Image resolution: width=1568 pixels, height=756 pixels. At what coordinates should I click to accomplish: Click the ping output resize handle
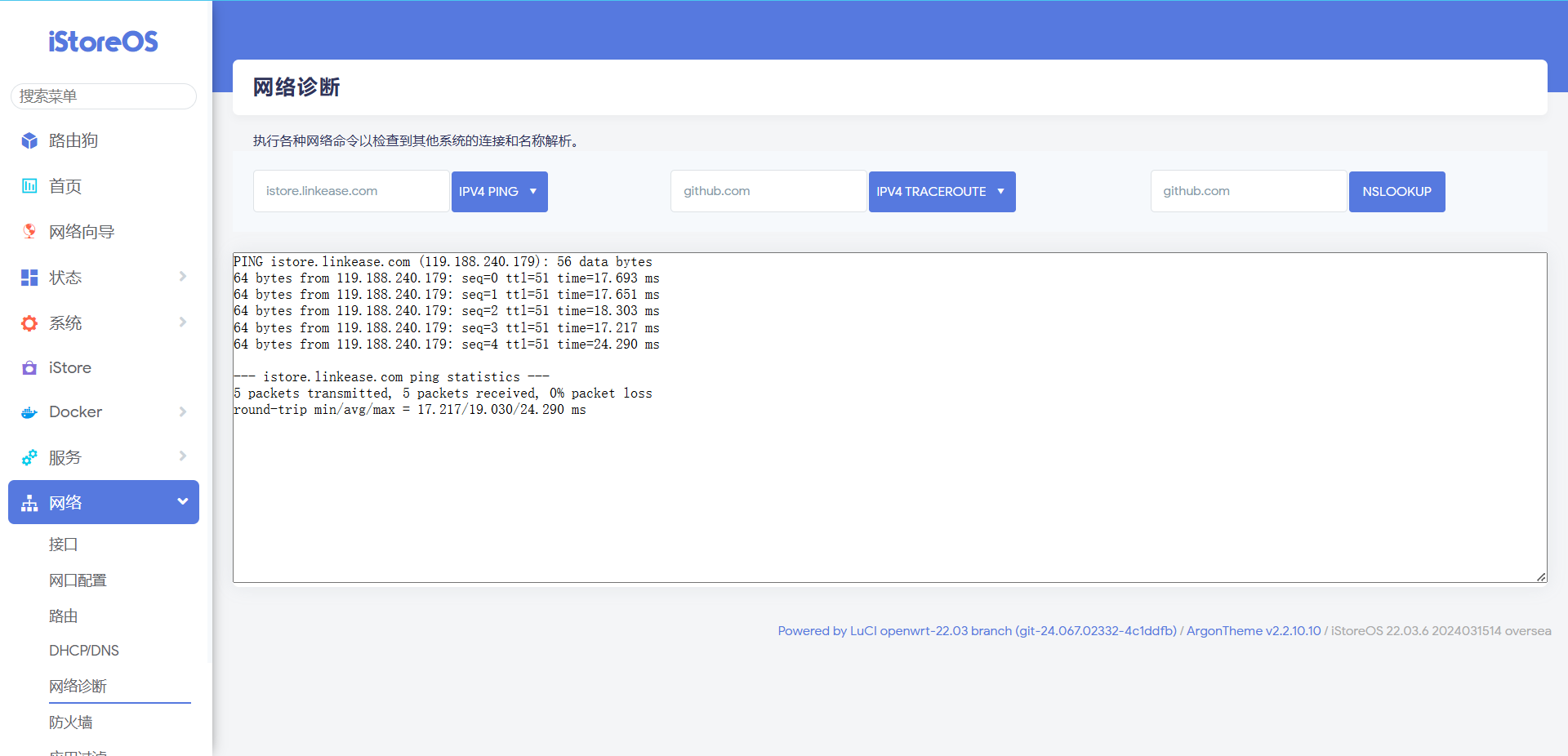1541,577
